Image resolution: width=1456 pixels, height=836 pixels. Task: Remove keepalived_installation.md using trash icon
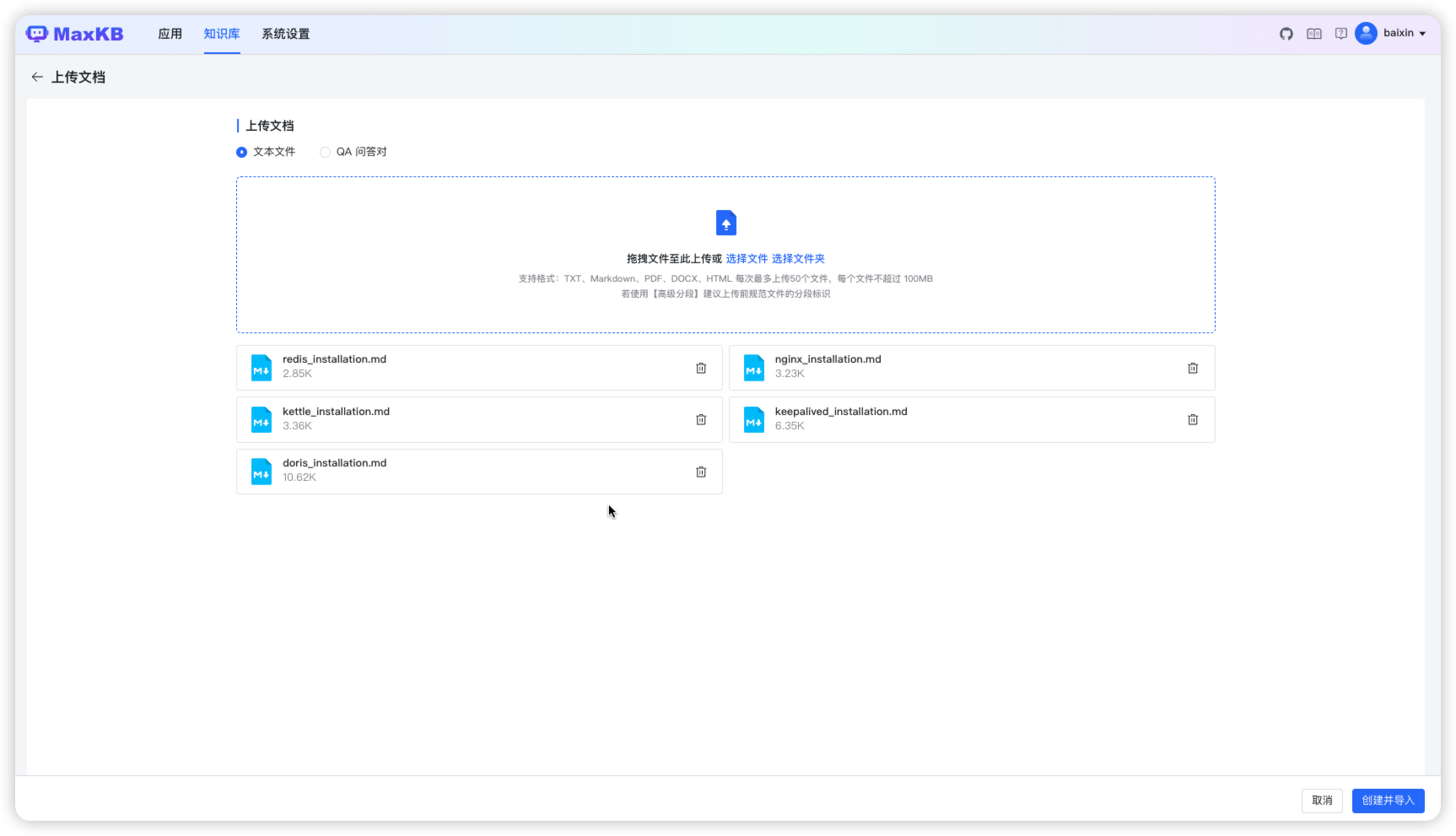point(1193,419)
